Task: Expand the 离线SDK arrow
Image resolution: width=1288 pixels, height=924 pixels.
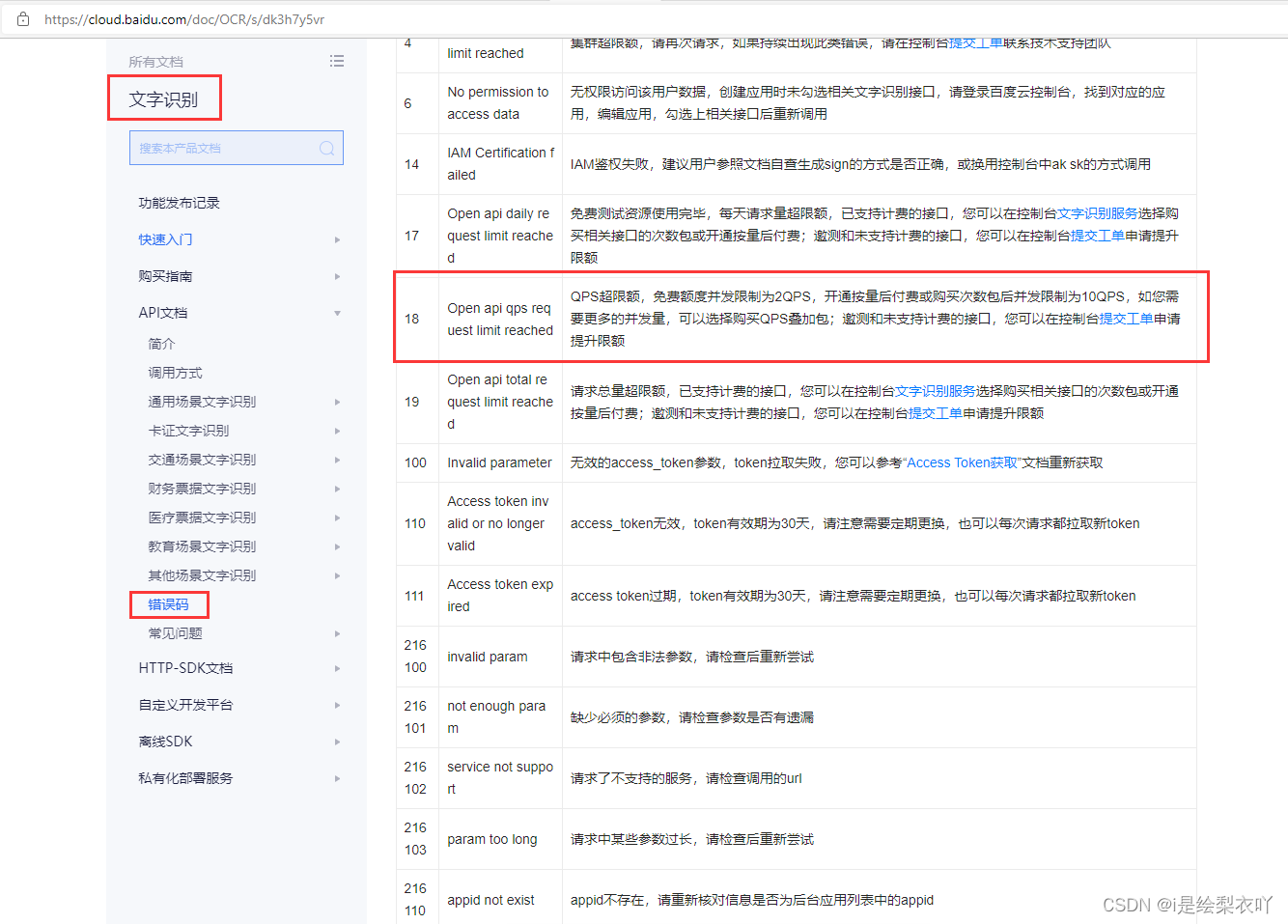Action: click(337, 742)
